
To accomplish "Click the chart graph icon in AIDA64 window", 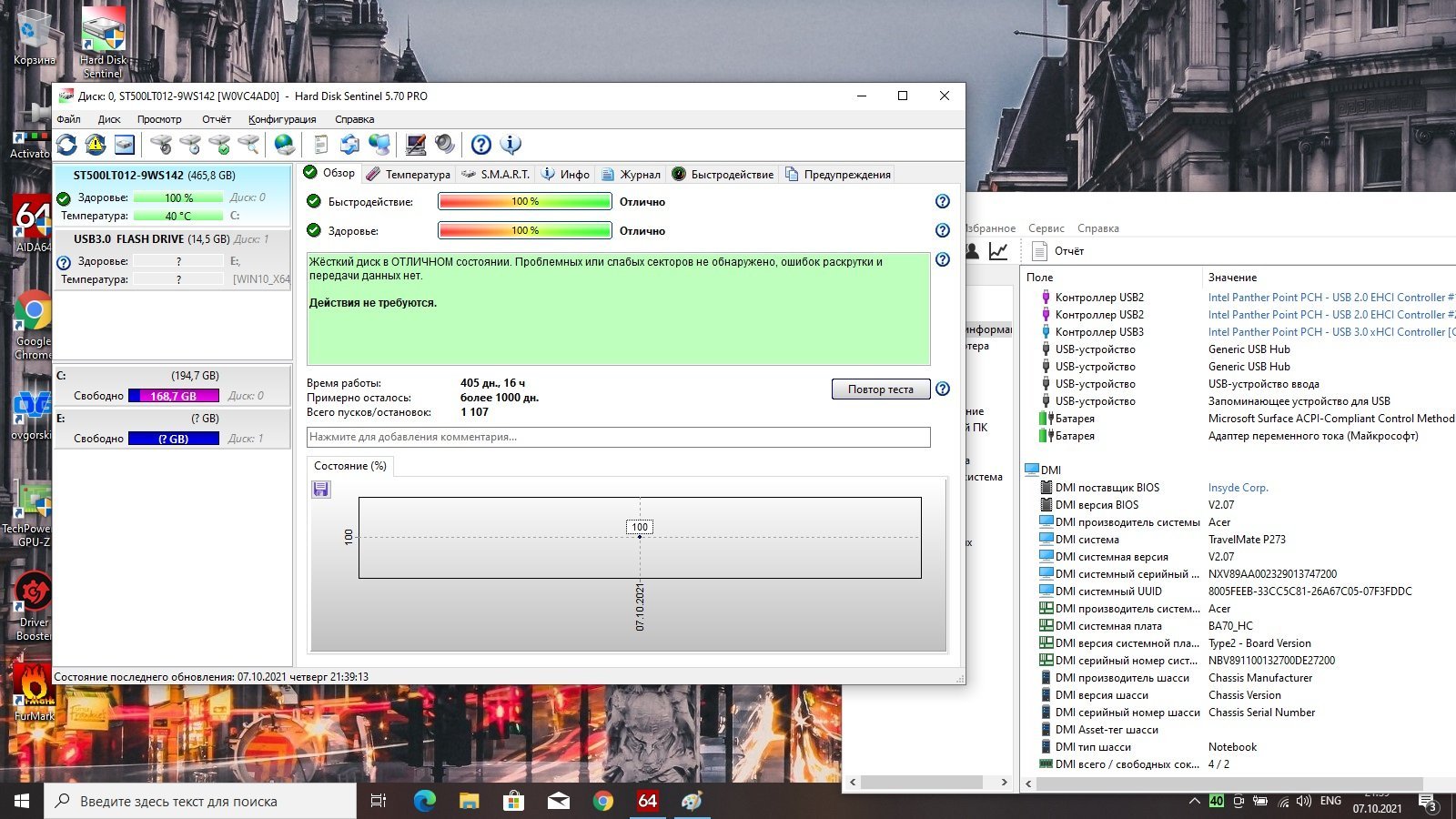I will pyautogui.click(x=998, y=250).
